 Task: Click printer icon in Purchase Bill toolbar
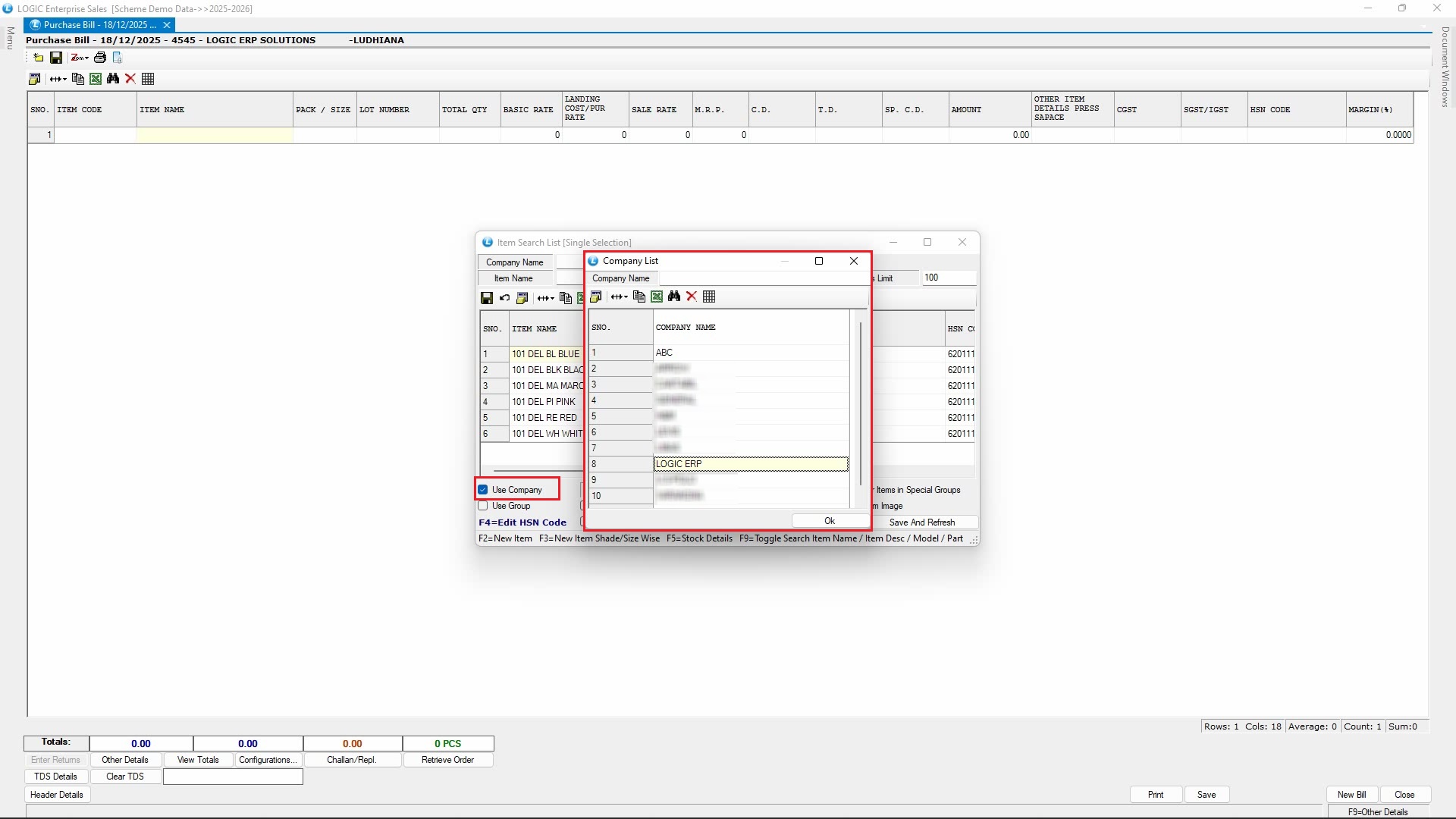point(99,58)
